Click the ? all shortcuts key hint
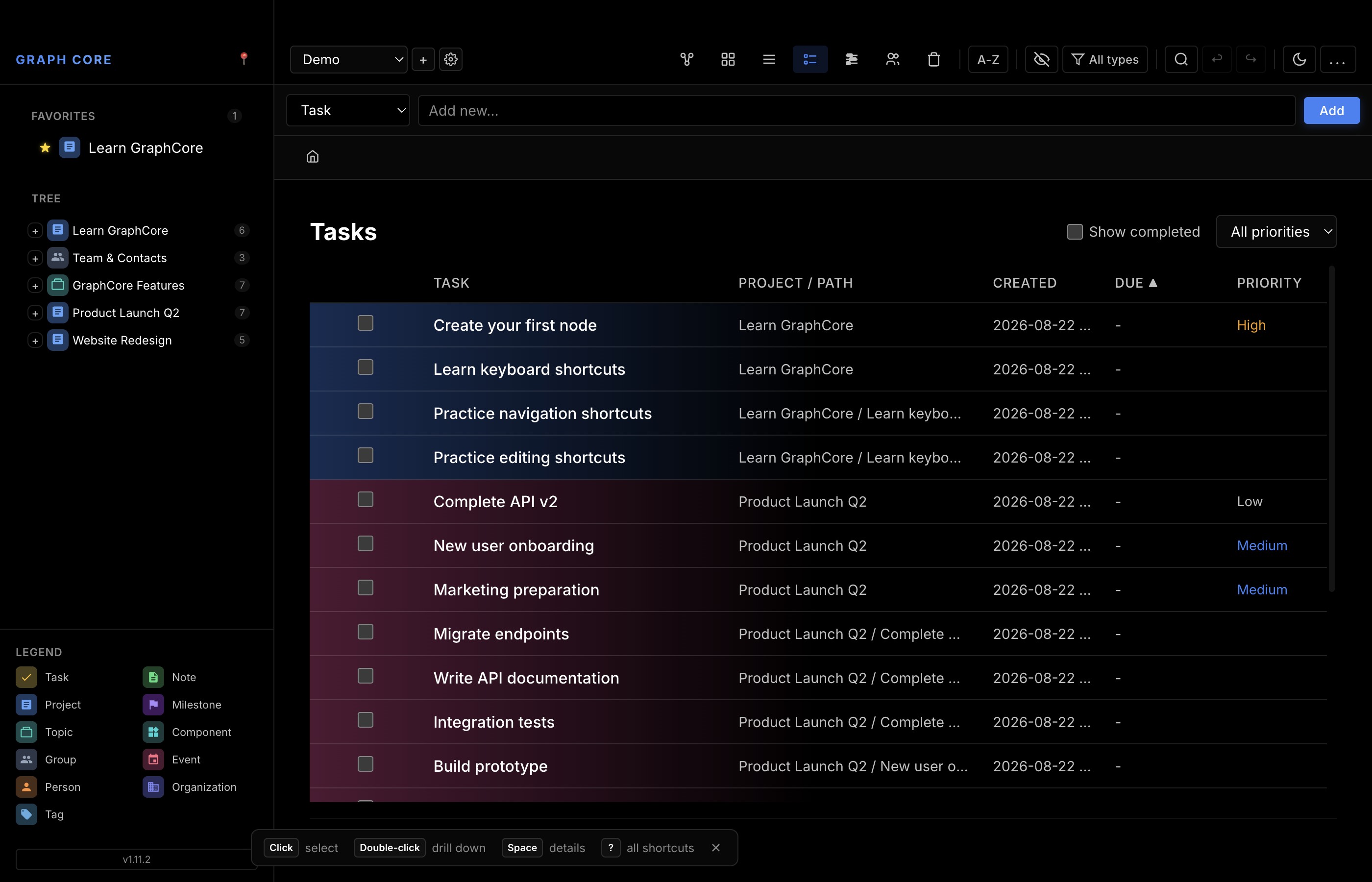Image resolution: width=1372 pixels, height=882 pixels. (611, 848)
